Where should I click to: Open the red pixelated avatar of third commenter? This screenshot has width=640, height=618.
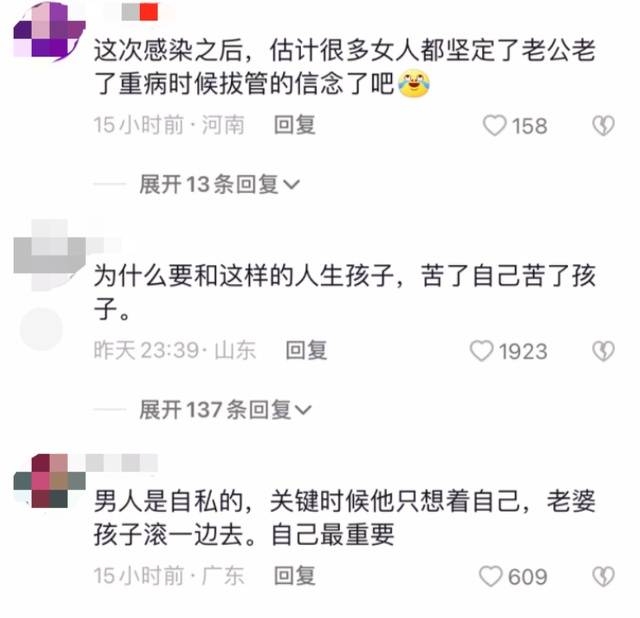(49, 480)
